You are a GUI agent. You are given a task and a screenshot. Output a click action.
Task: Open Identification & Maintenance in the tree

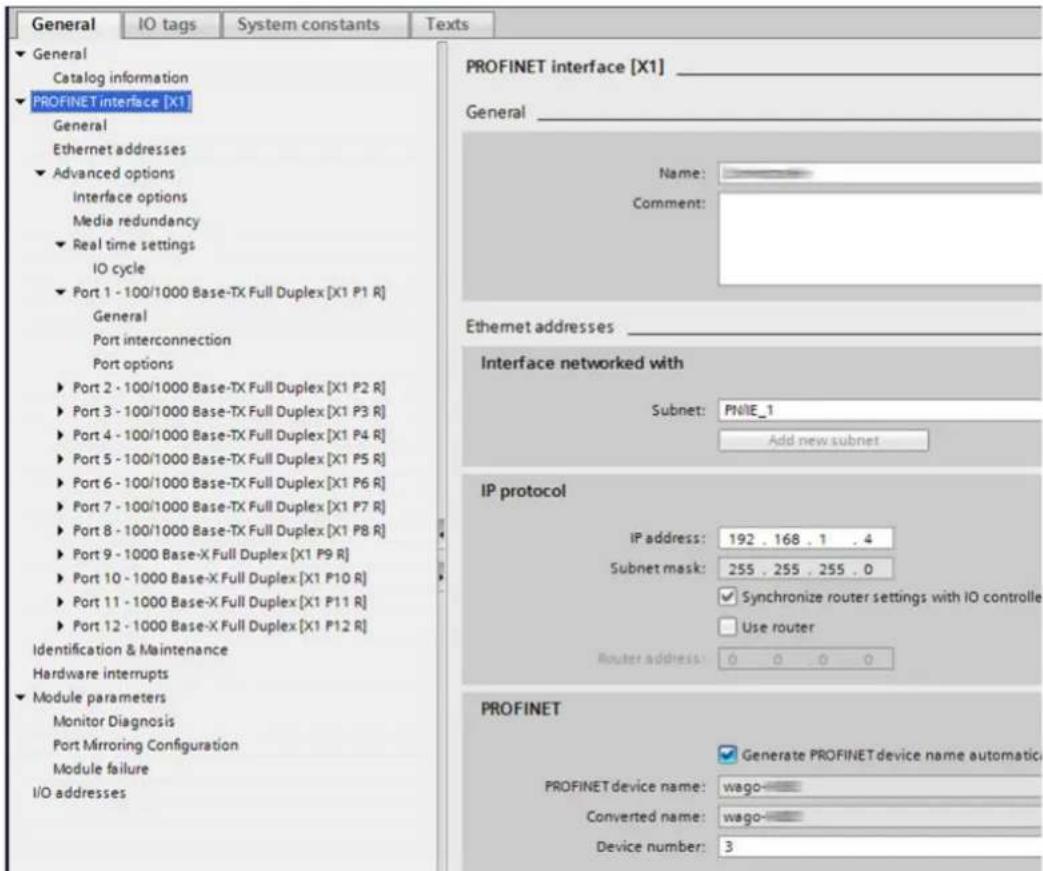(130, 650)
